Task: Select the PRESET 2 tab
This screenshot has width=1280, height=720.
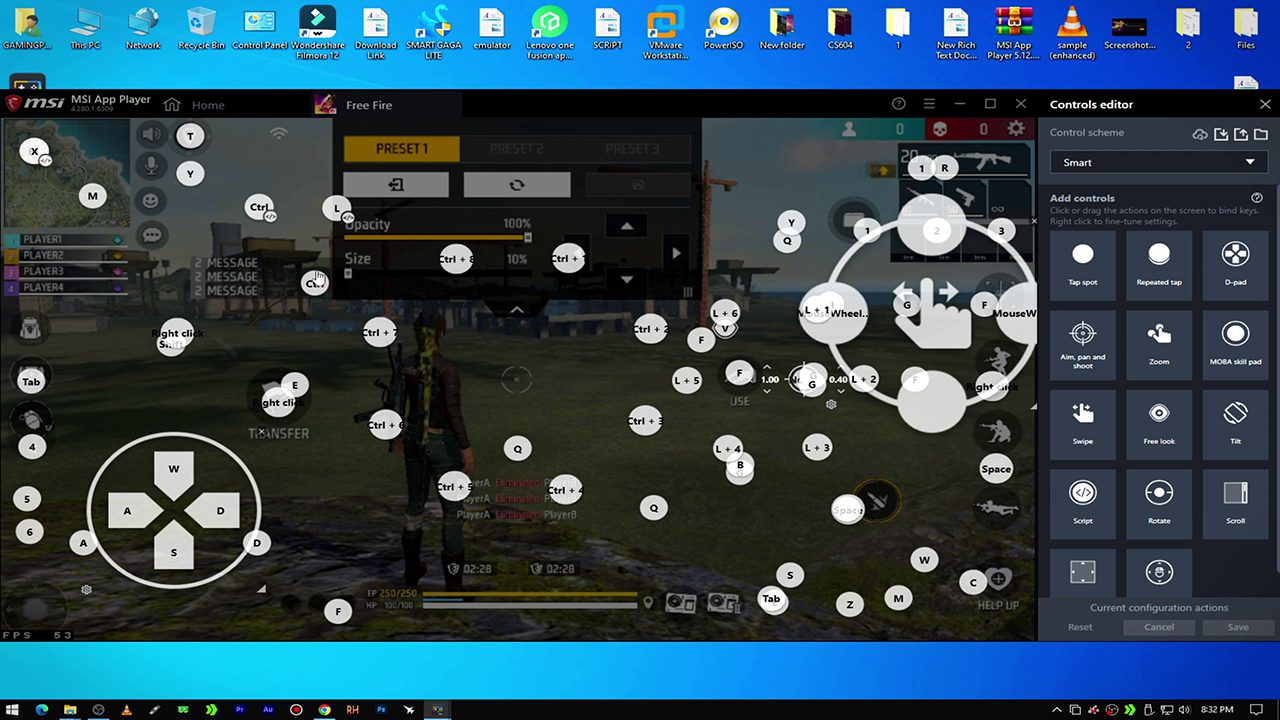Action: (517, 148)
